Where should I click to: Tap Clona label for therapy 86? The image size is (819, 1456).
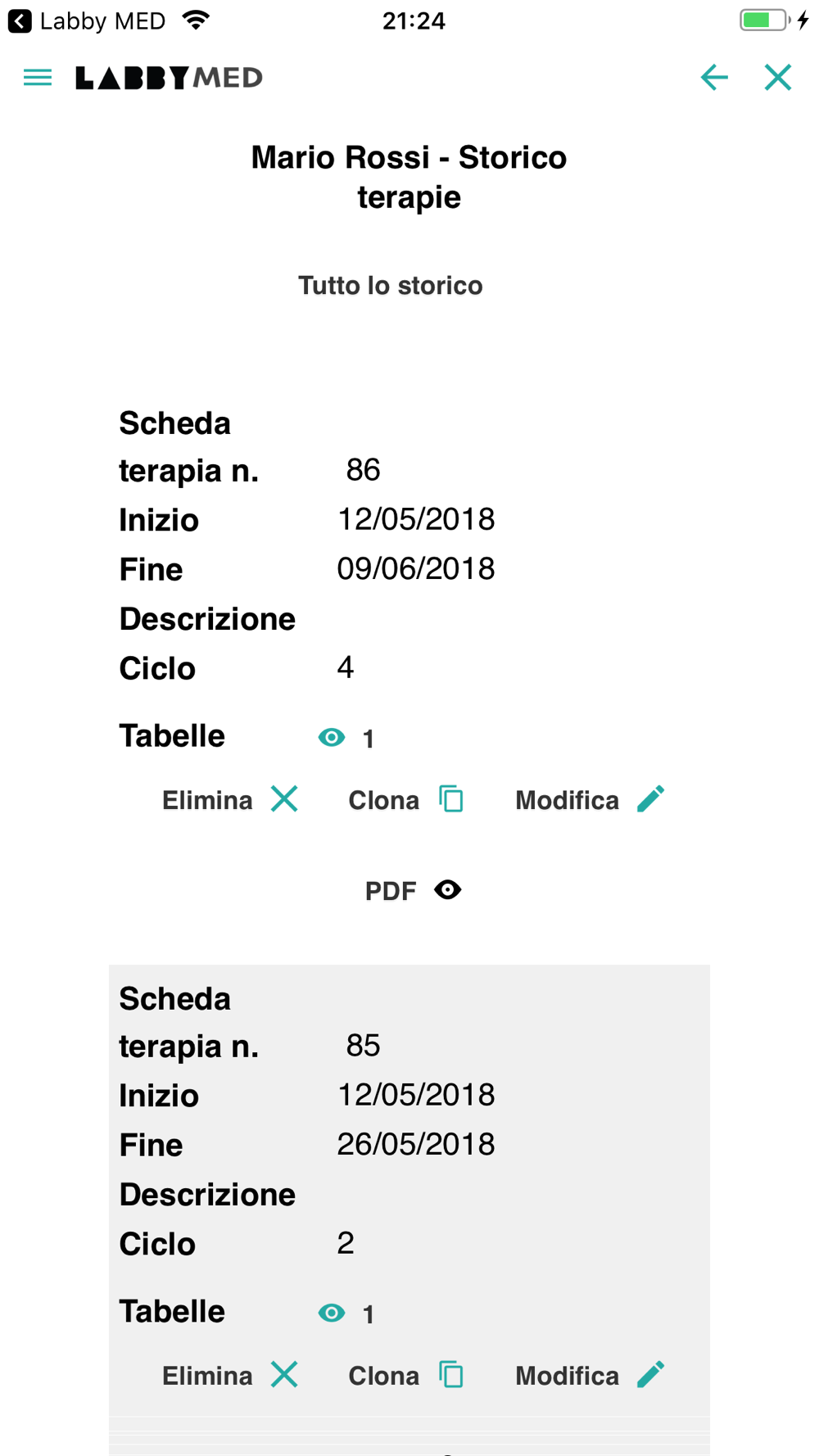point(383,800)
